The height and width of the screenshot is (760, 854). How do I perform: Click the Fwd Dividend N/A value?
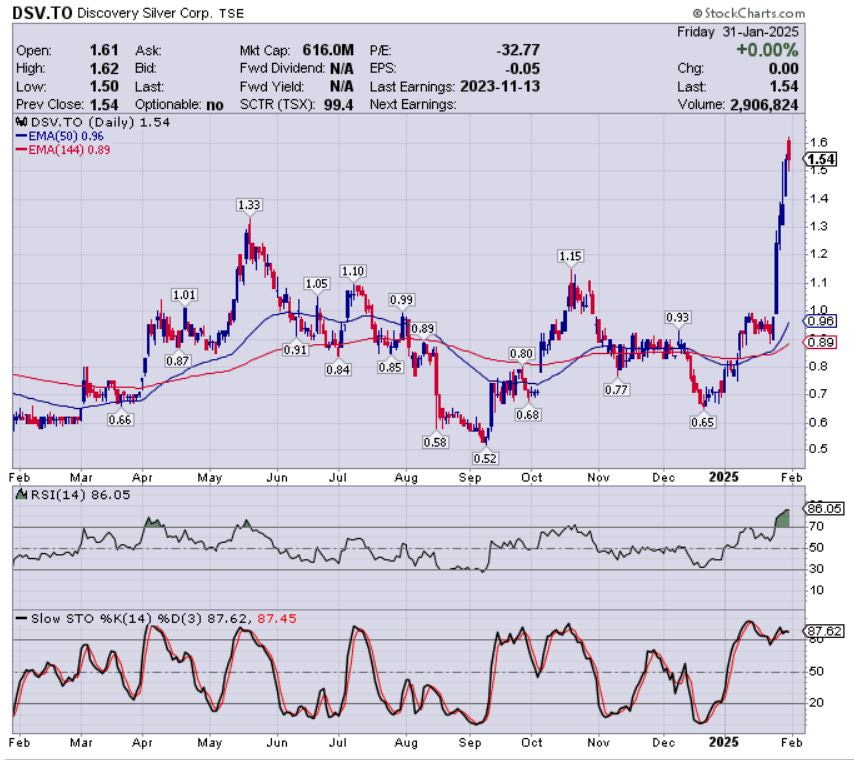point(341,69)
